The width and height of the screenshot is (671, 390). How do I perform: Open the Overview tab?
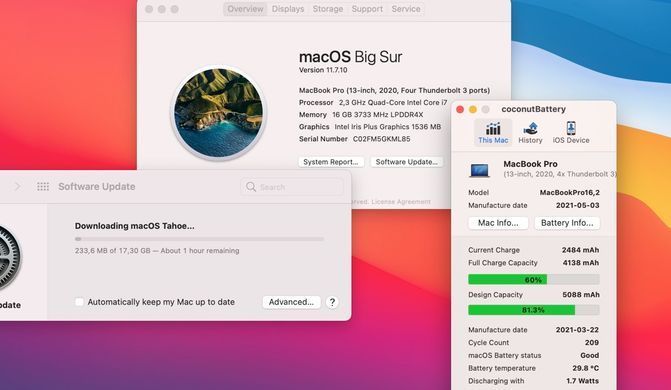coord(245,9)
